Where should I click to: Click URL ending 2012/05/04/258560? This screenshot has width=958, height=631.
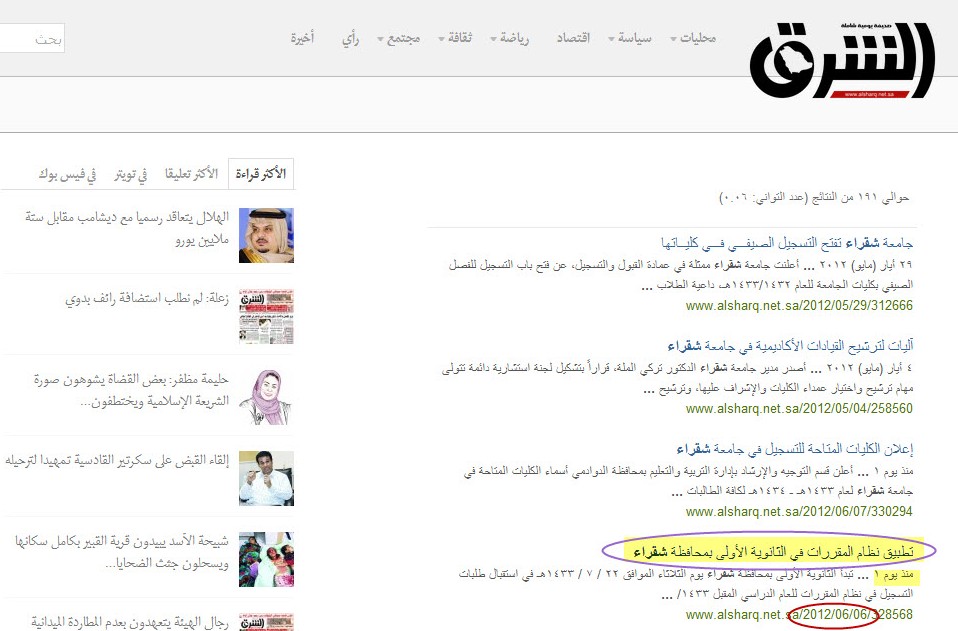799,409
